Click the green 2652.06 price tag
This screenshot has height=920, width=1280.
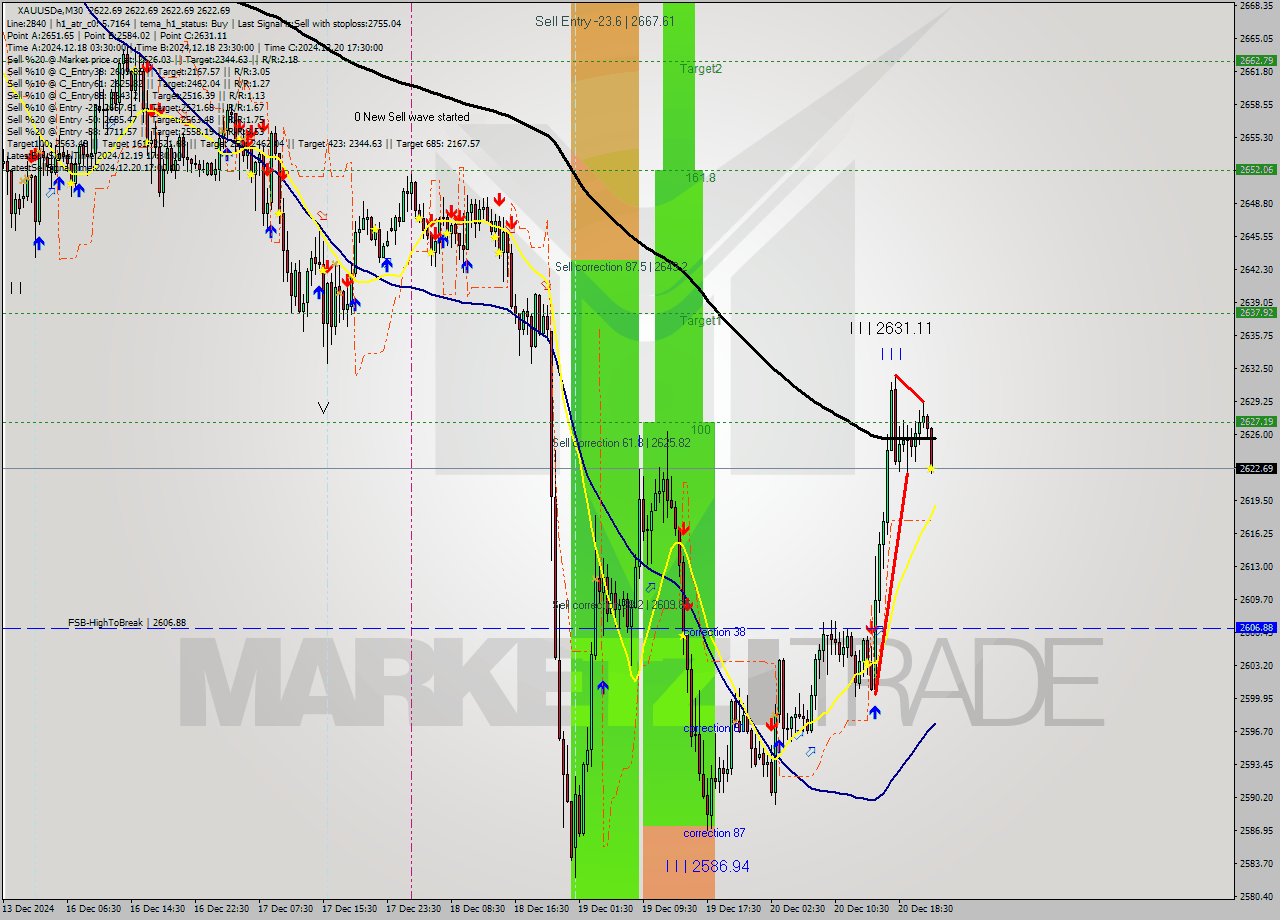click(x=1256, y=169)
